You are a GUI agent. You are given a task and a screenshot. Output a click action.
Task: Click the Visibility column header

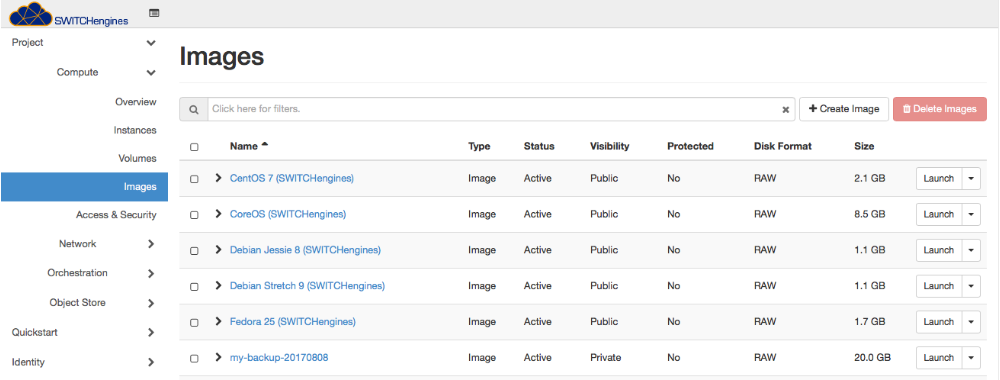click(x=610, y=146)
